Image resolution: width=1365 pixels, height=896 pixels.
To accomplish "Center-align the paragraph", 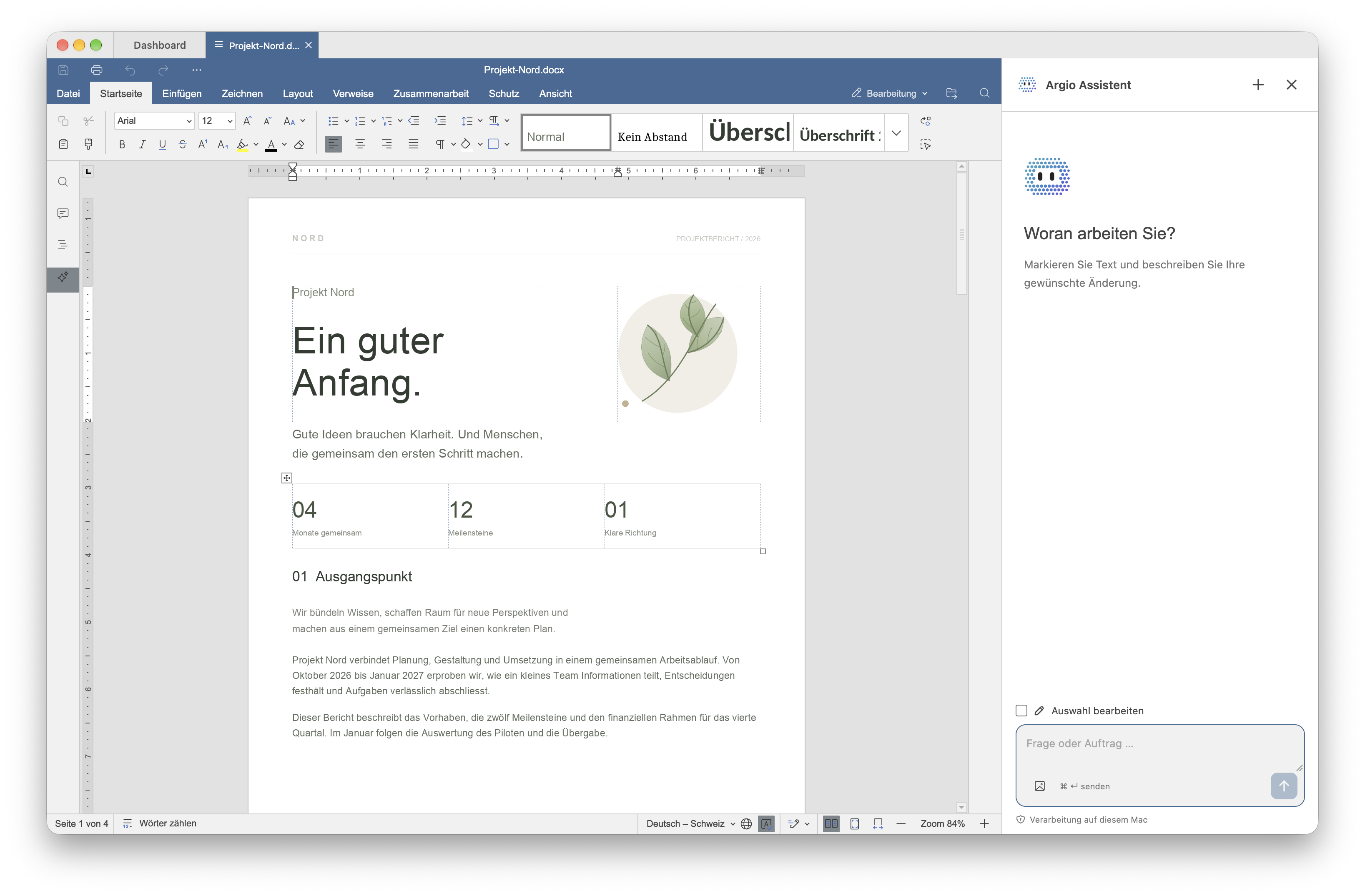I will [360, 145].
